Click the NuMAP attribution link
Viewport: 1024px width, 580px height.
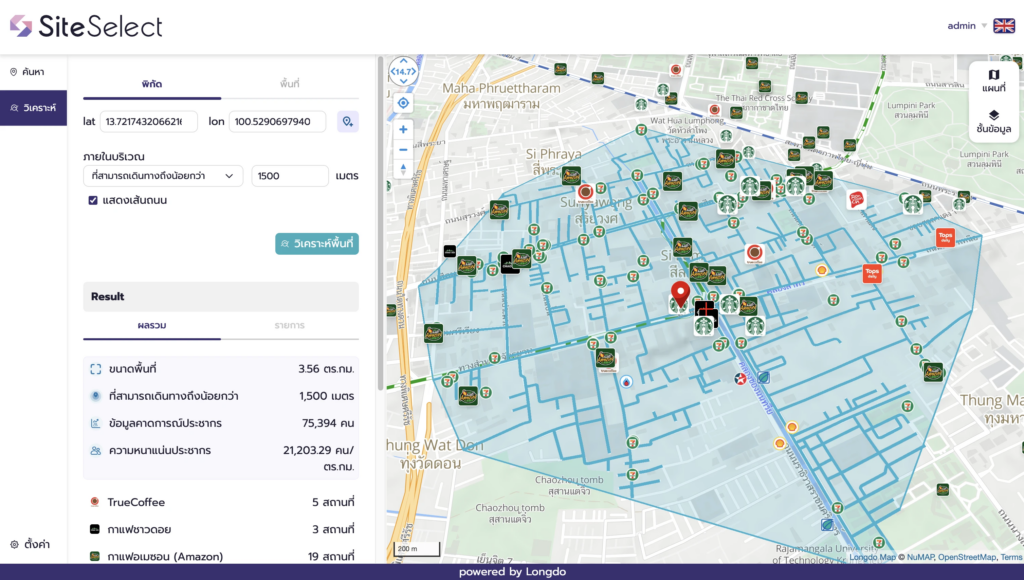[920, 557]
